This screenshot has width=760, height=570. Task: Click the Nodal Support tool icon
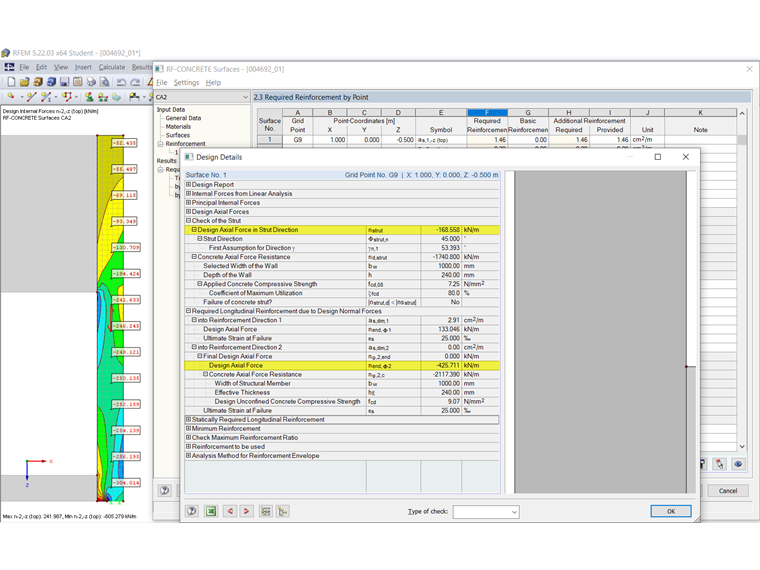[89, 97]
